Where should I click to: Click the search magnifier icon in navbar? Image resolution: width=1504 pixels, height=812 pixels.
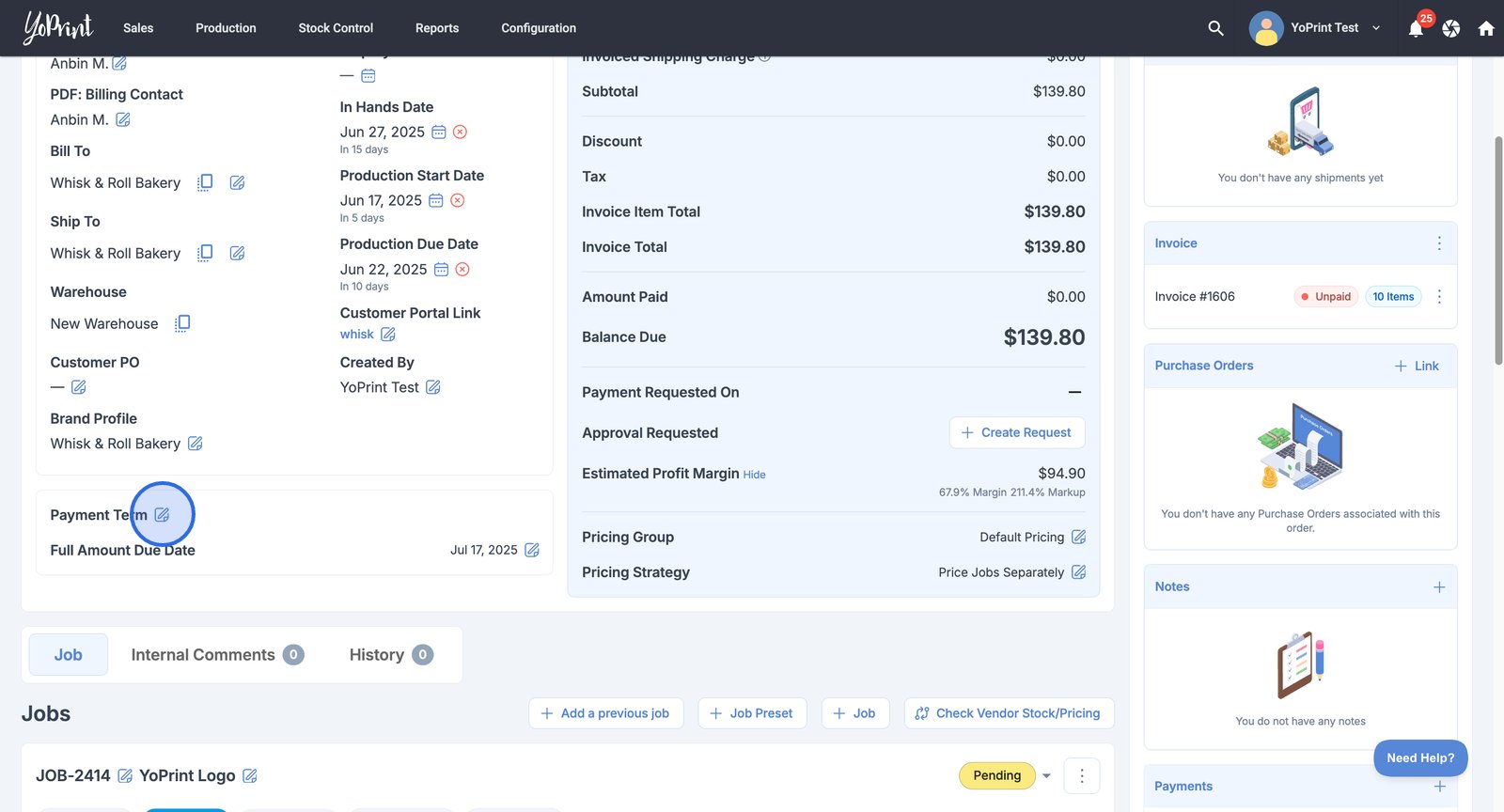pyautogui.click(x=1215, y=28)
